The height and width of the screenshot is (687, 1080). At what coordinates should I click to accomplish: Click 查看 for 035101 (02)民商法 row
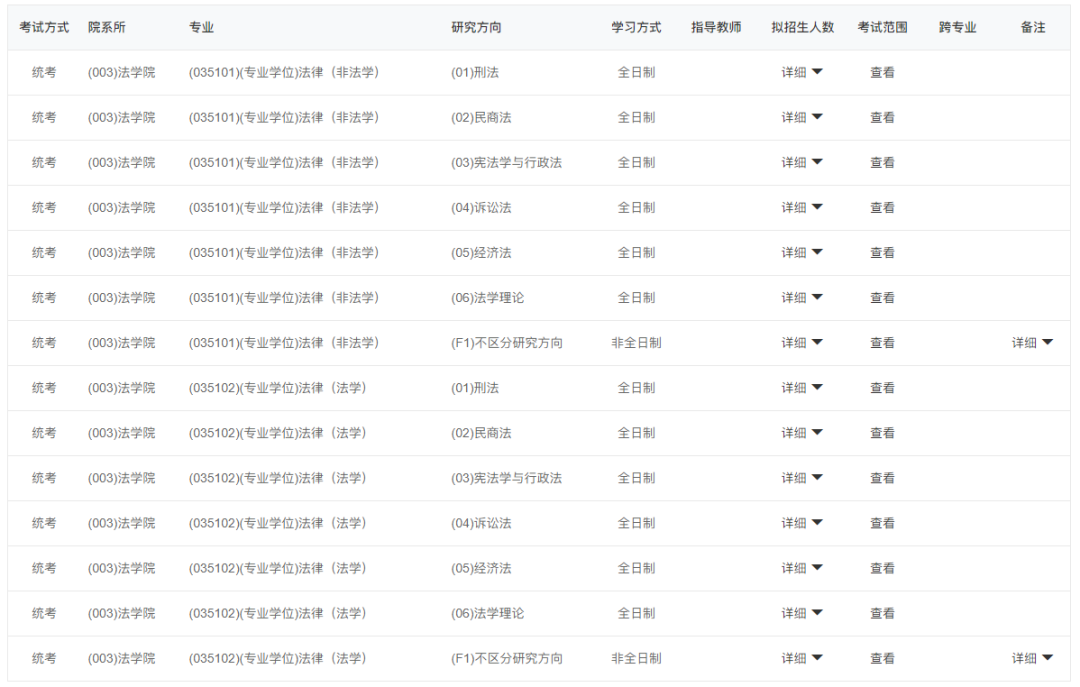pyautogui.click(x=882, y=118)
